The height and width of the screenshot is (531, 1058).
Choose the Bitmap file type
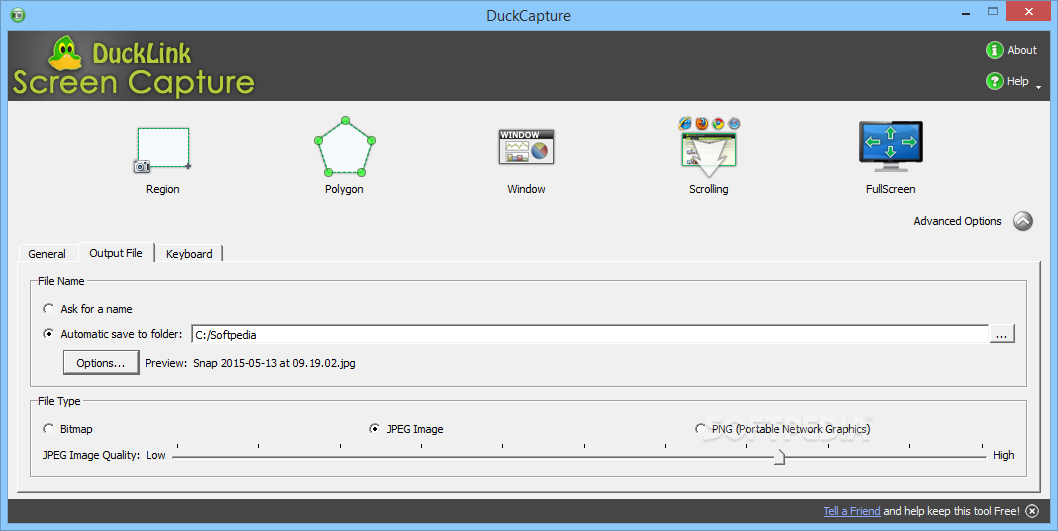[x=49, y=428]
